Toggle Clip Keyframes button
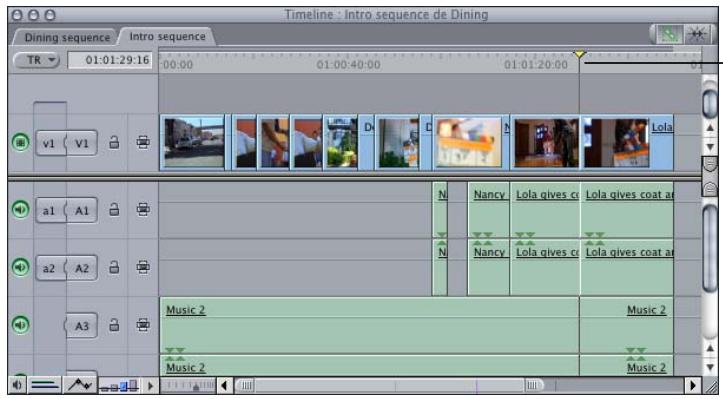Screen dimensions: 723x399 point(45,385)
